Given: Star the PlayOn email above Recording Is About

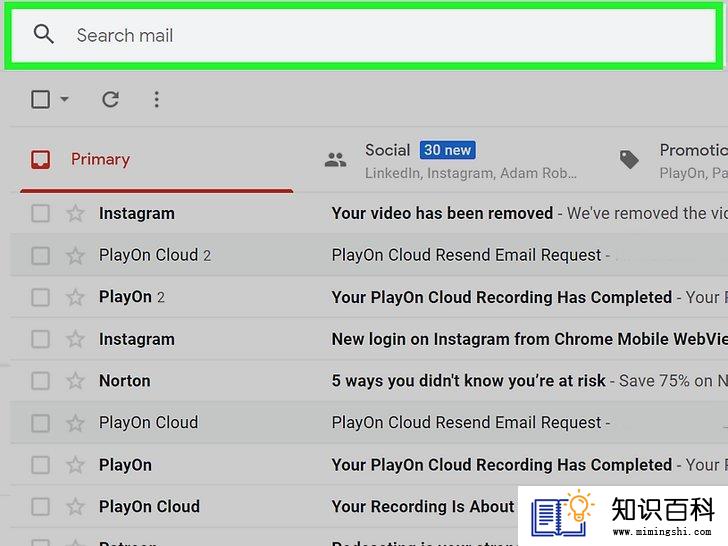Looking at the screenshot, I should click(x=75, y=465).
